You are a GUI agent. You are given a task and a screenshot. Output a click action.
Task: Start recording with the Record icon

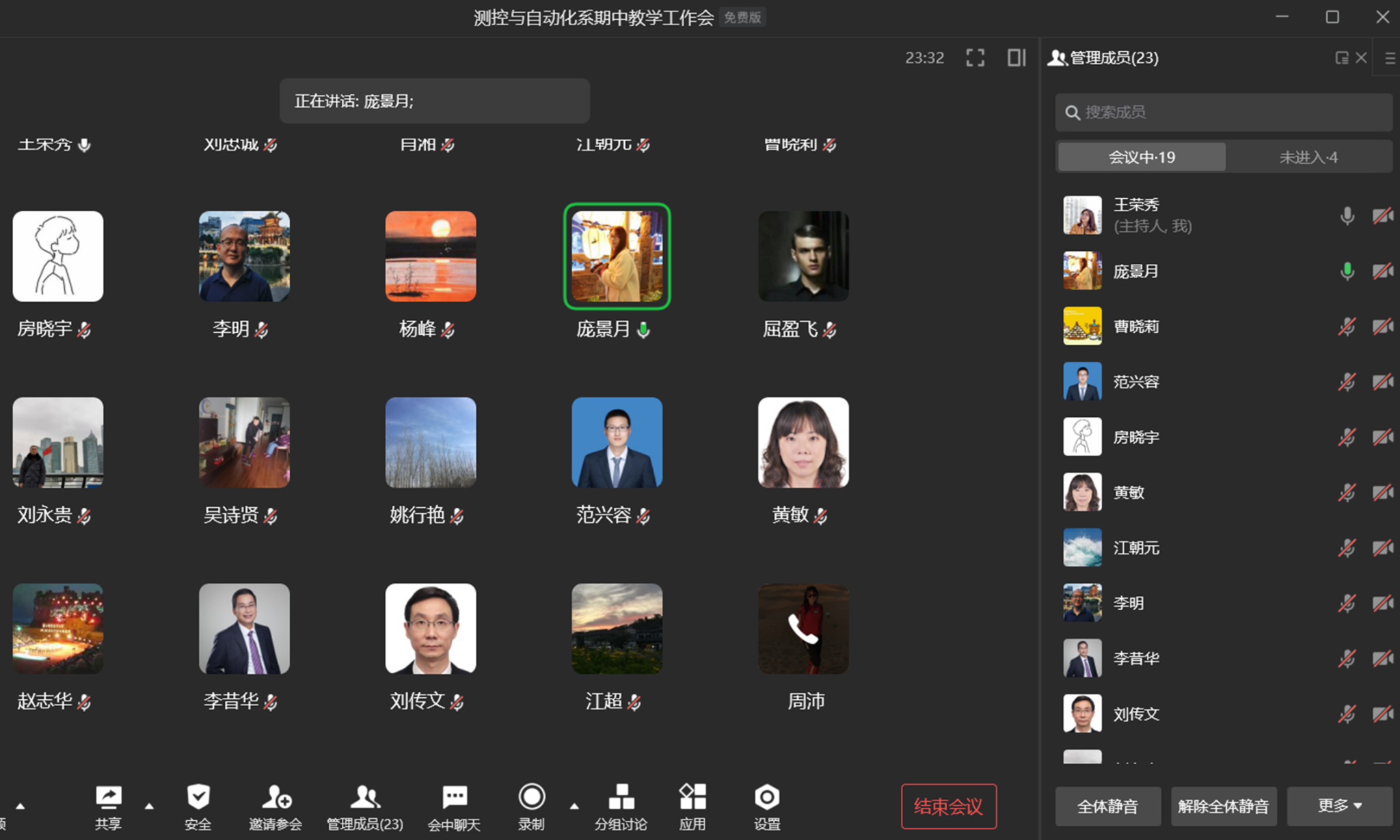[x=531, y=798]
